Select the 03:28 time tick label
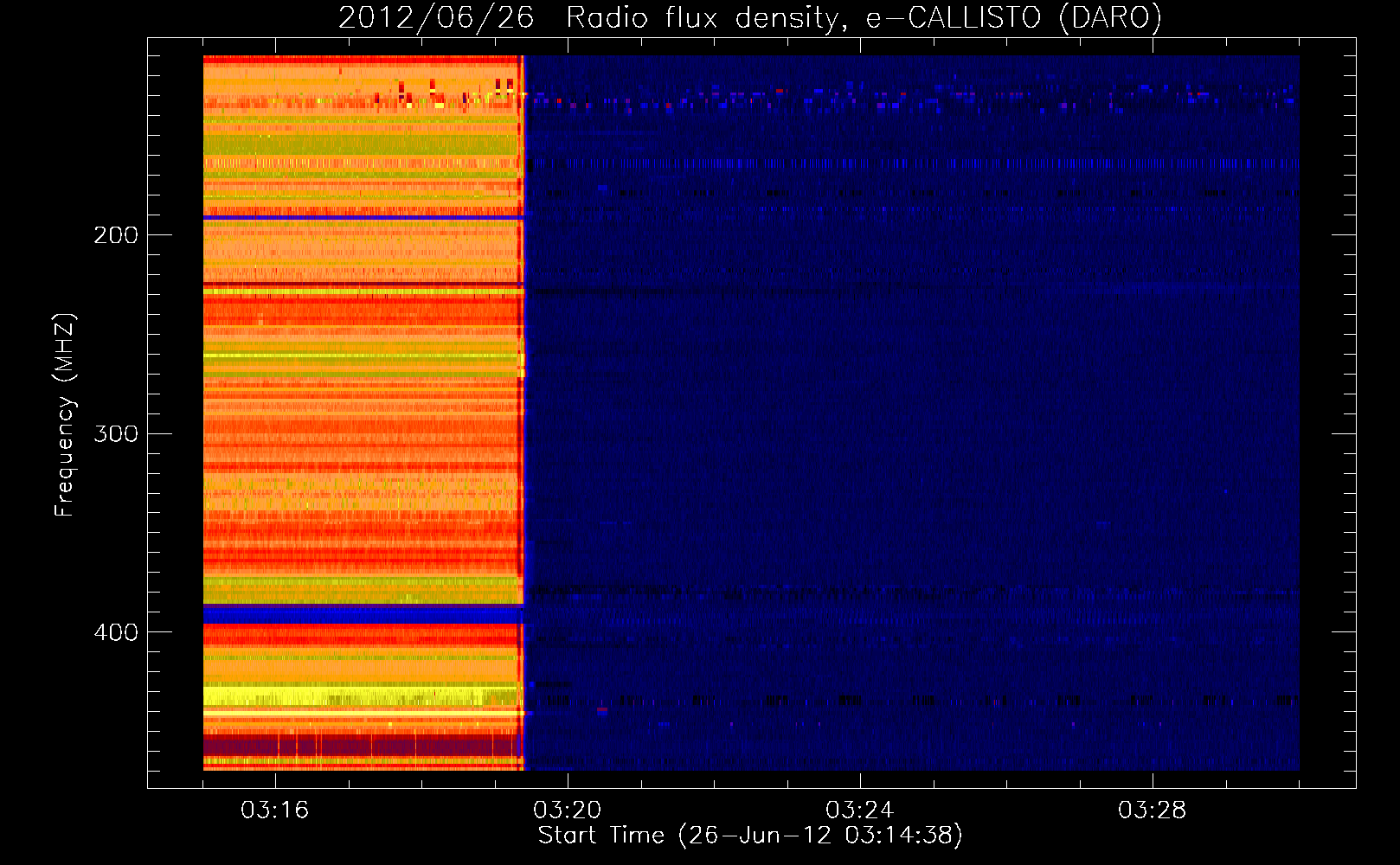This screenshot has width=1400, height=865. (x=1153, y=811)
